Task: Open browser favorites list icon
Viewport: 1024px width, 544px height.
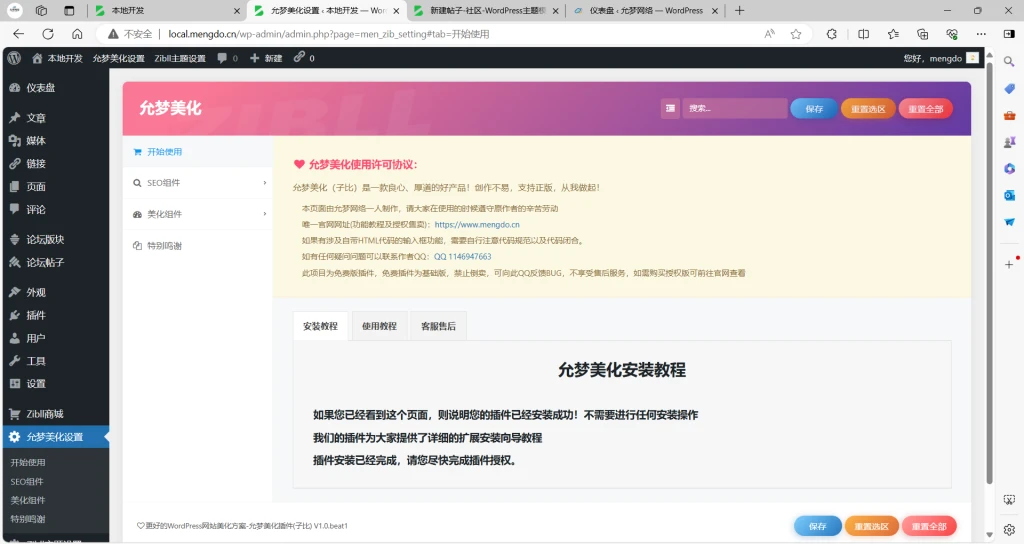Action: click(893, 34)
